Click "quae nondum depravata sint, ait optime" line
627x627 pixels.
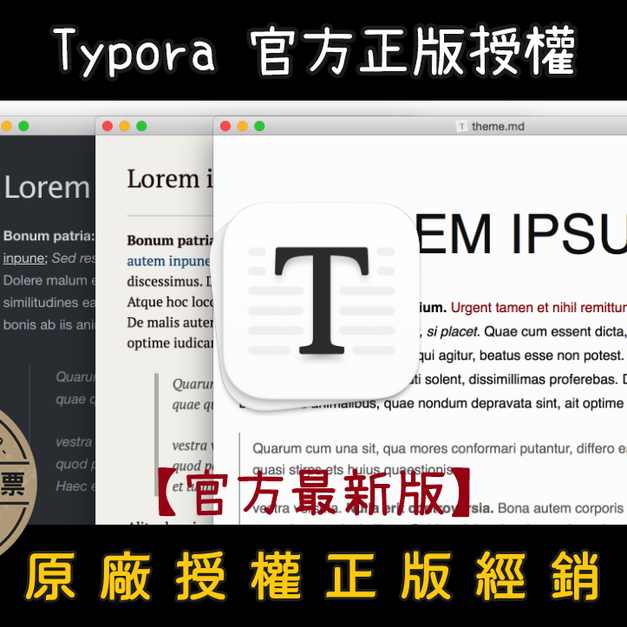coord(504,403)
